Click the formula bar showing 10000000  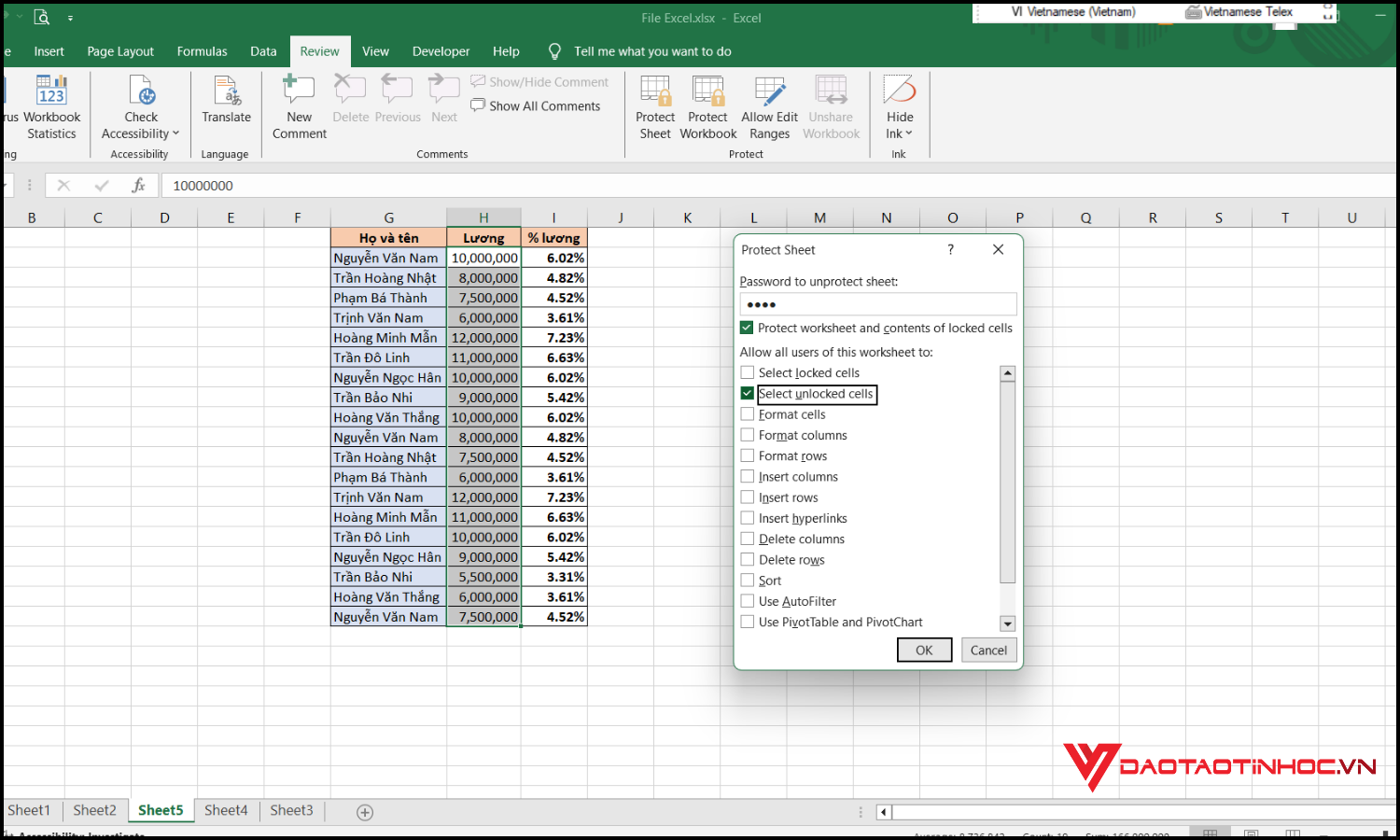[x=778, y=186]
